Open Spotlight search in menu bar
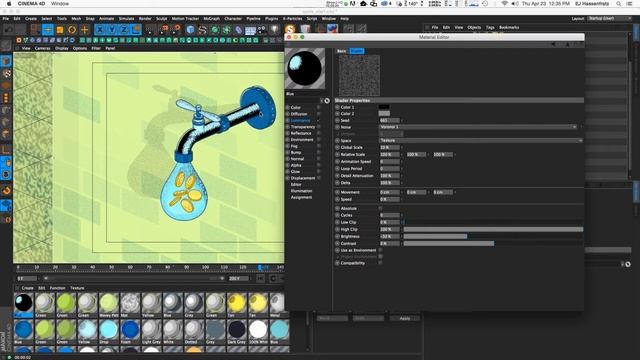The height and width of the screenshot is (360, 640). (619, 4)
